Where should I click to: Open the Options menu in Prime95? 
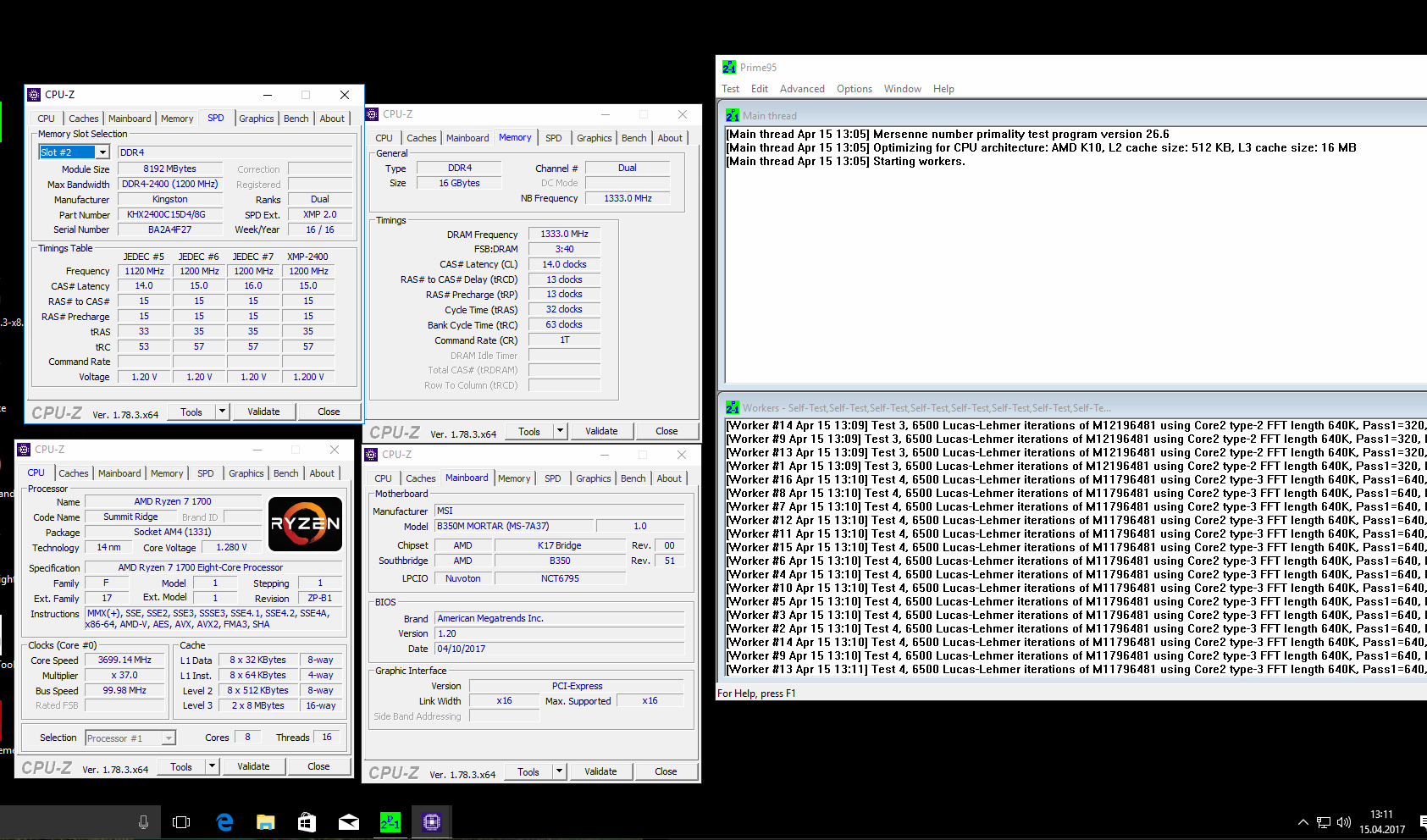tap(855, 89)
